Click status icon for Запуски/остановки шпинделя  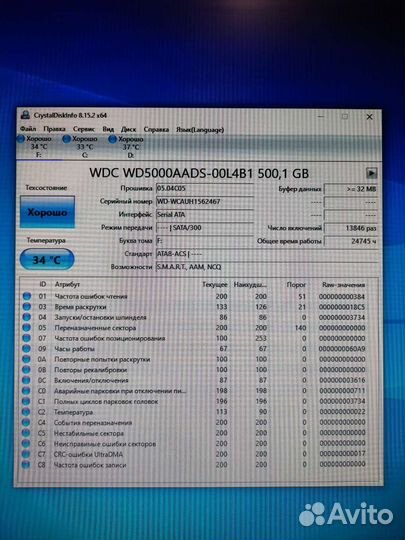(27, 317)
